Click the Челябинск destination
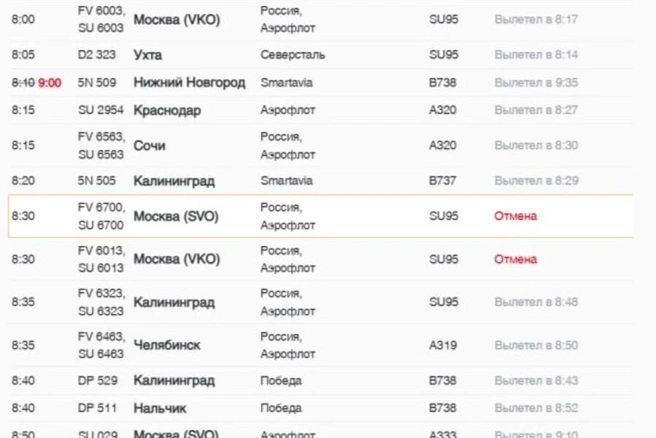Image resolution: width=656 pixels, height=438 pixels. (167, 345)
